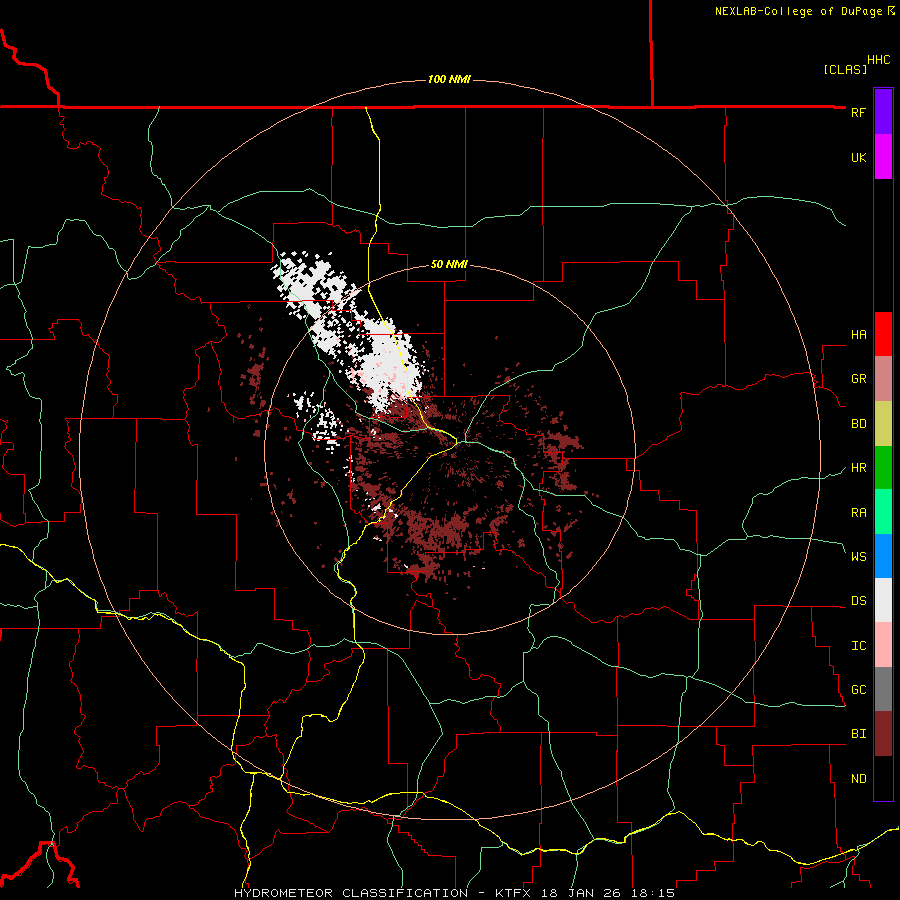Select the DS white legend swatch

tap(883, 600)
